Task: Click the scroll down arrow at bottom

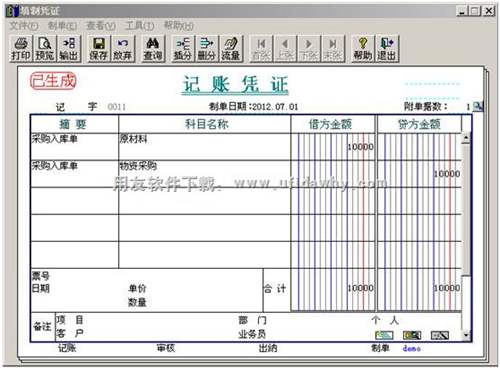Action: point(466,335)
